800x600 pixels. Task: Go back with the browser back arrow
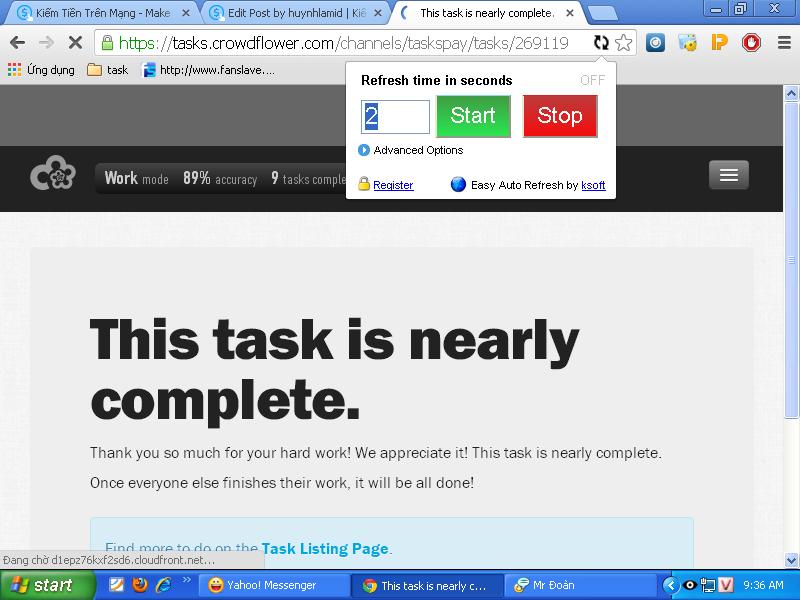(17, 42)
